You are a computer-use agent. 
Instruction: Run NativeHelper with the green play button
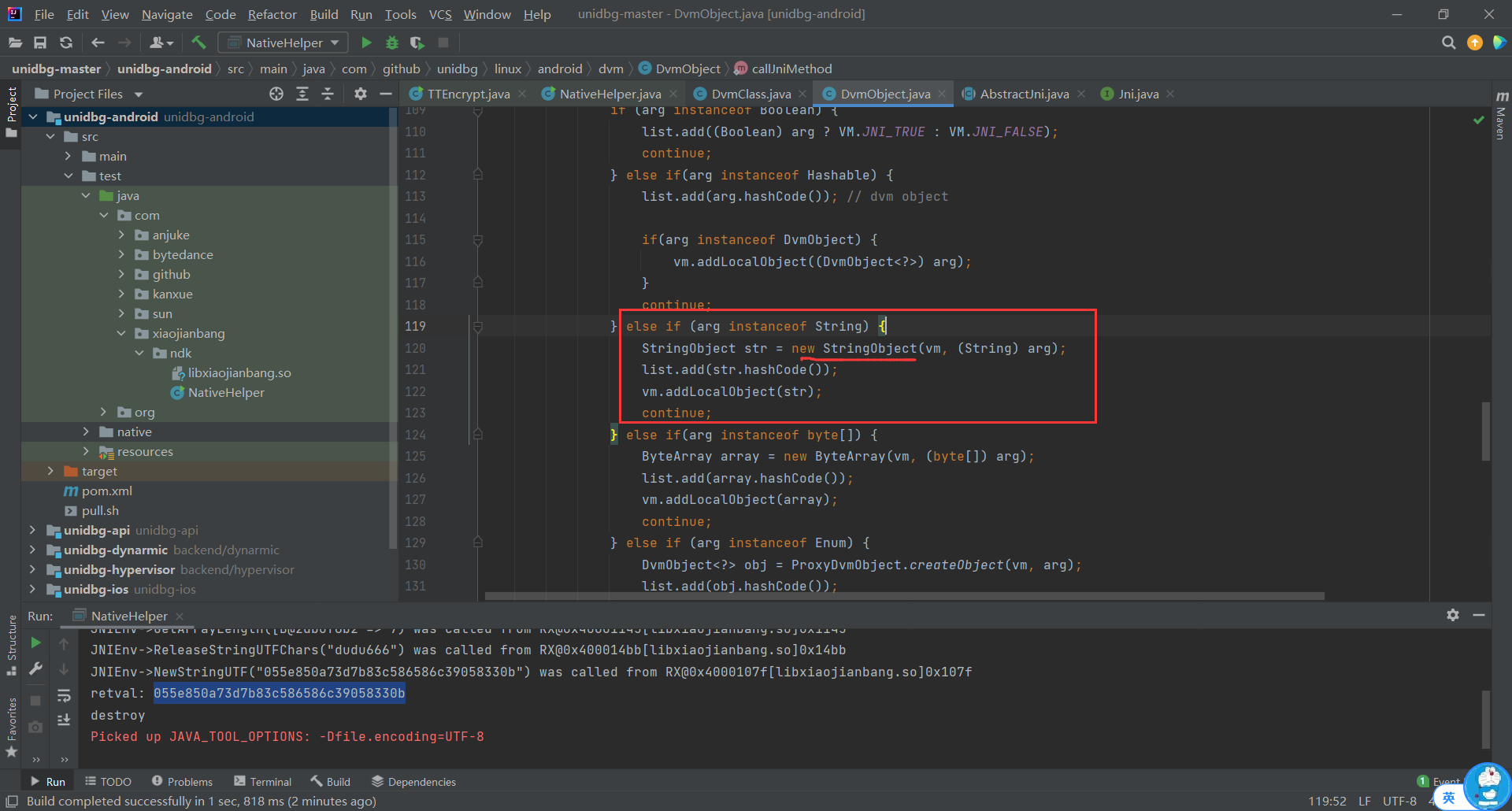(x=366, y=43)
